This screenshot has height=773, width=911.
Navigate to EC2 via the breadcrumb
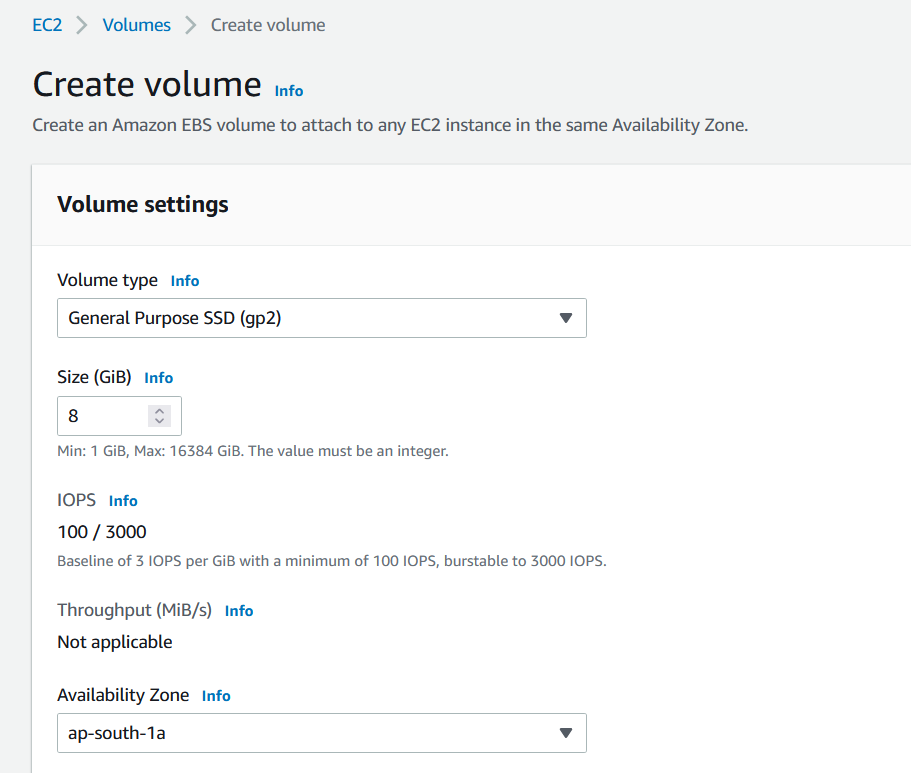47,24
